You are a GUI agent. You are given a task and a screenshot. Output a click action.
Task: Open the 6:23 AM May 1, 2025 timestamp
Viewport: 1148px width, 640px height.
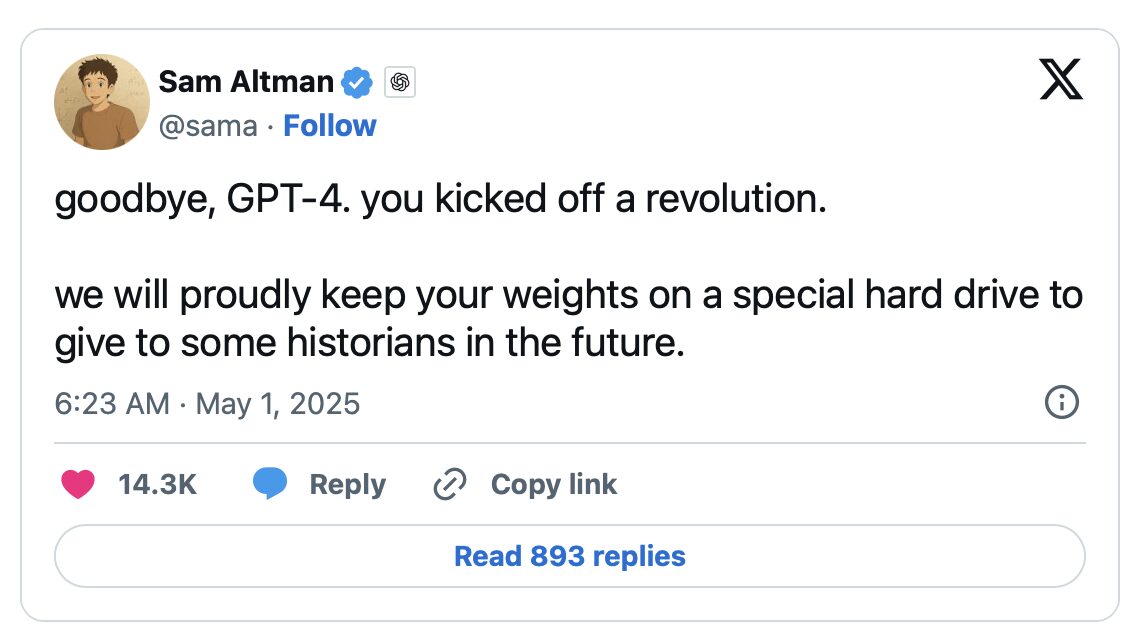tap(207, 404)
